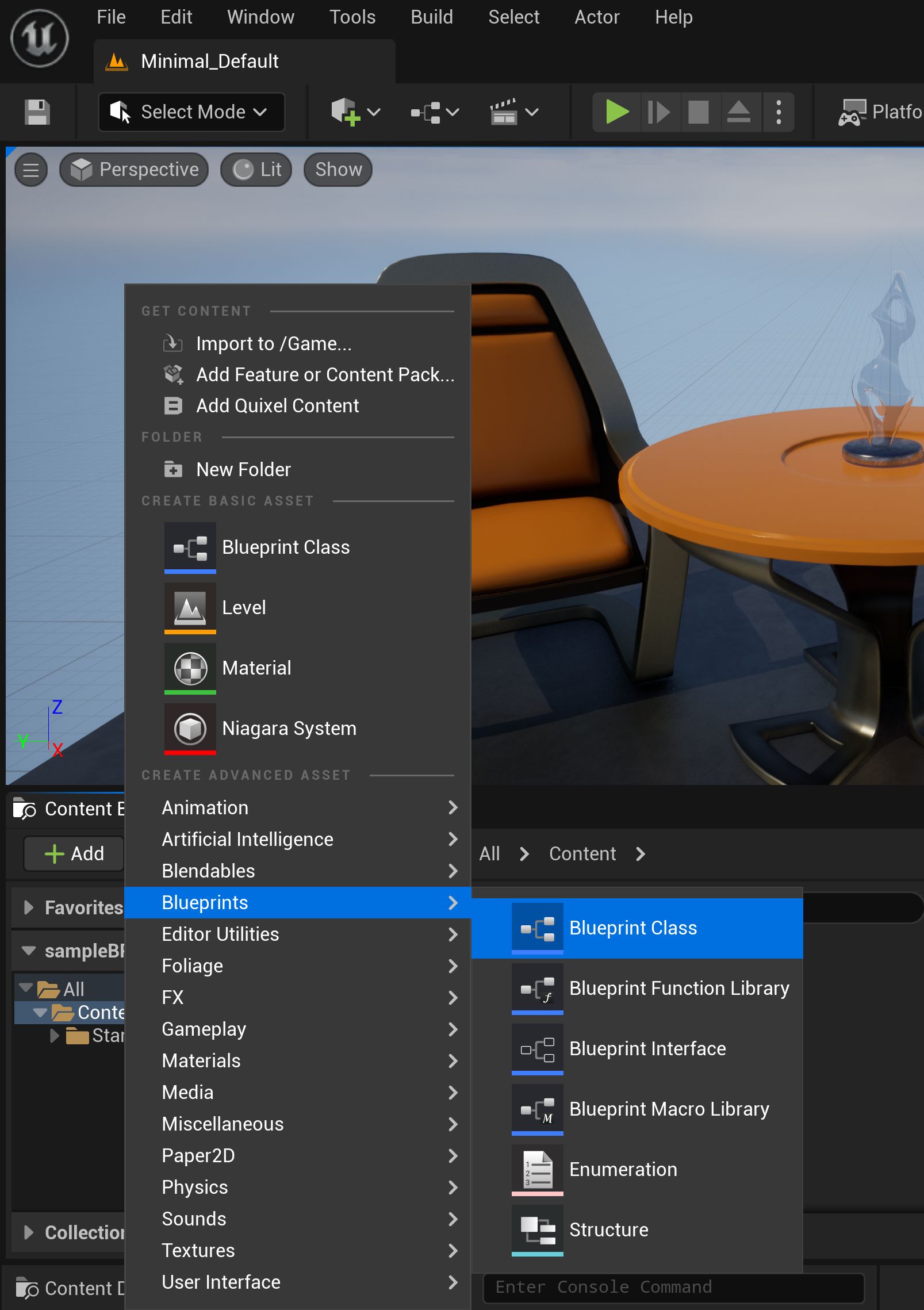Image resolution: width=924 pixels, height=1310 pixels.
Task: Click the Eject from player icon
Action: tap(738, 112)
